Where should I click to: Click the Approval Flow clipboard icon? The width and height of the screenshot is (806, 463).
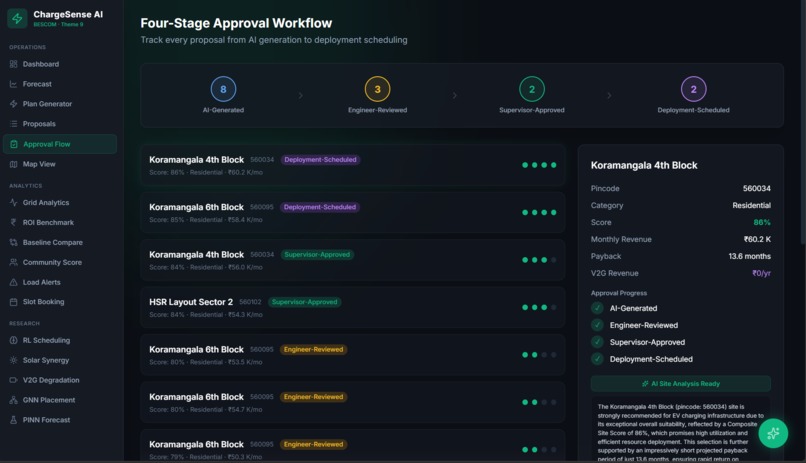14,144
